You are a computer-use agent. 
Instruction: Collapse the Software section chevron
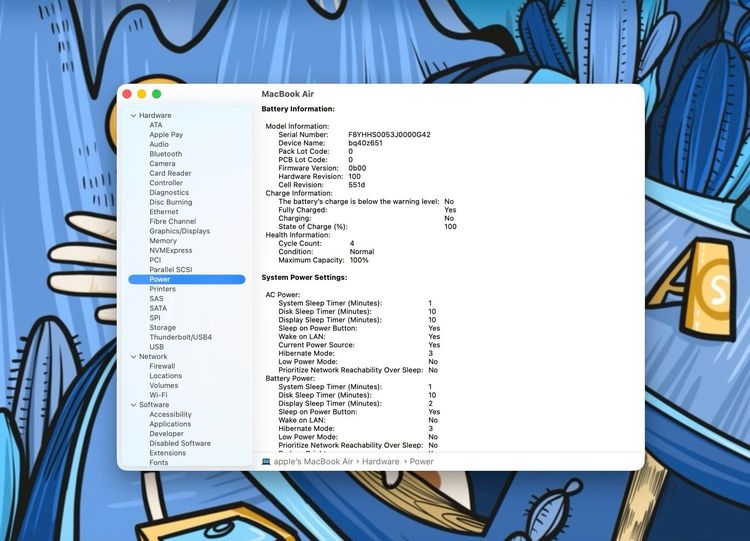(x=133, y=405)
